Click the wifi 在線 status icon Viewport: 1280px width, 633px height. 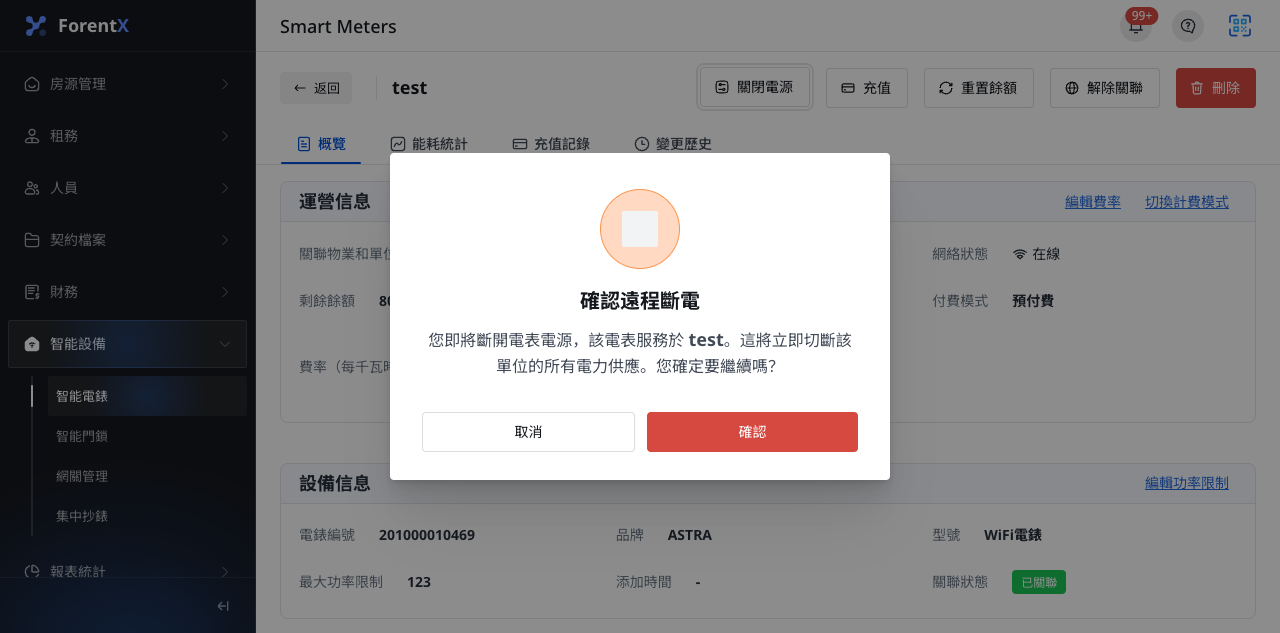[1020, 254]
